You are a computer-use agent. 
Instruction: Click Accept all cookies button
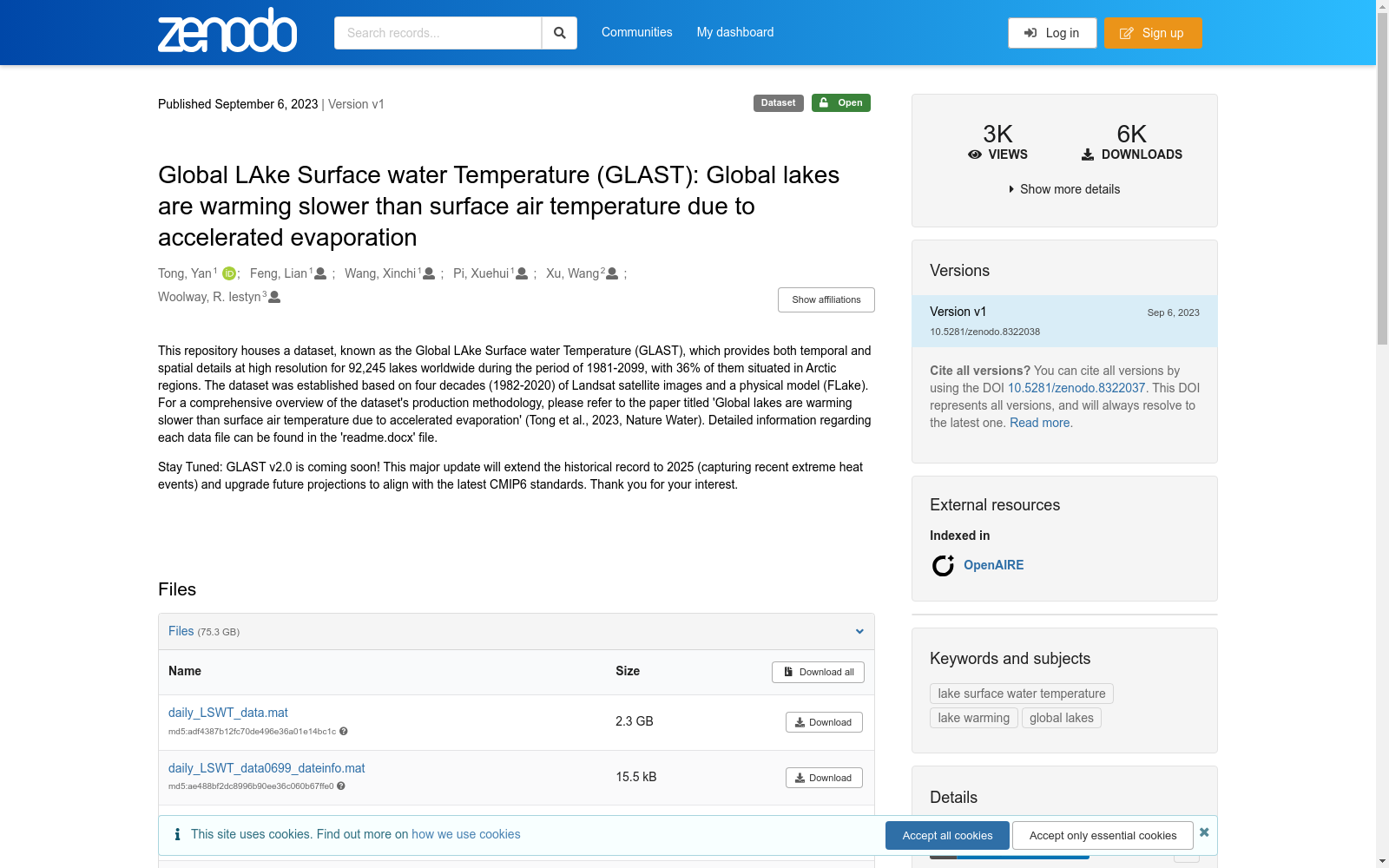point(947,835)
